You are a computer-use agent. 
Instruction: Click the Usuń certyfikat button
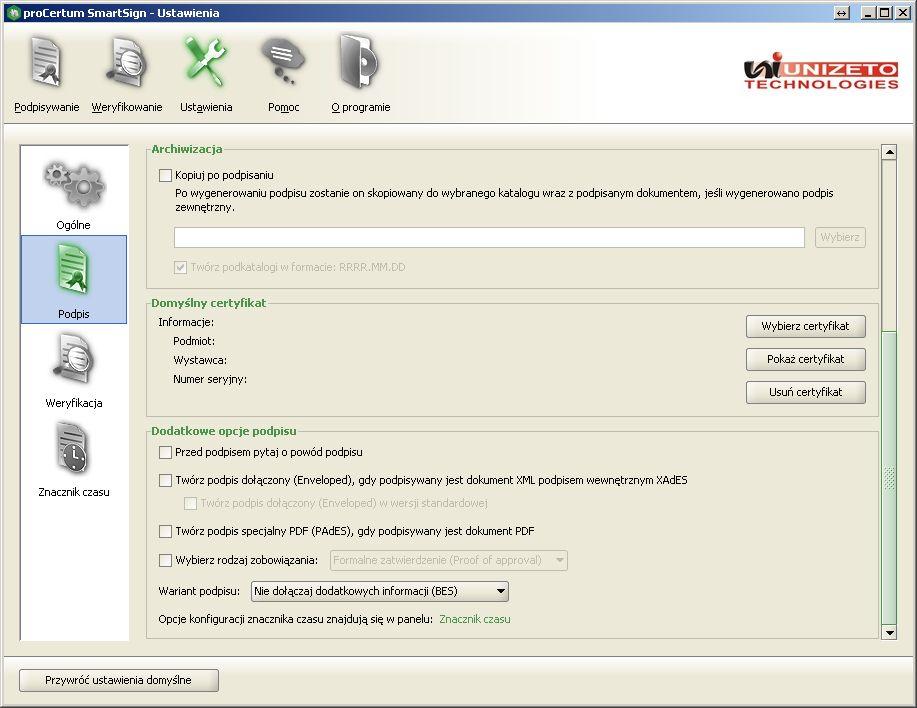coord(805,392)
